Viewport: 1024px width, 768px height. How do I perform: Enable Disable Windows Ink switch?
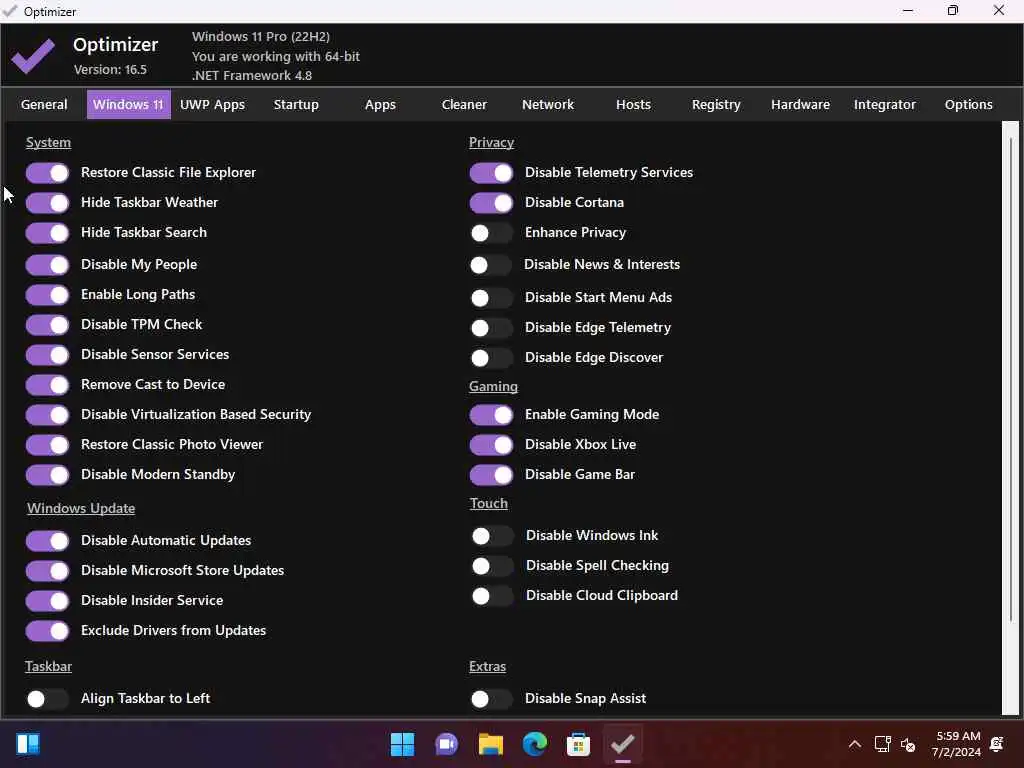point(492,537)
